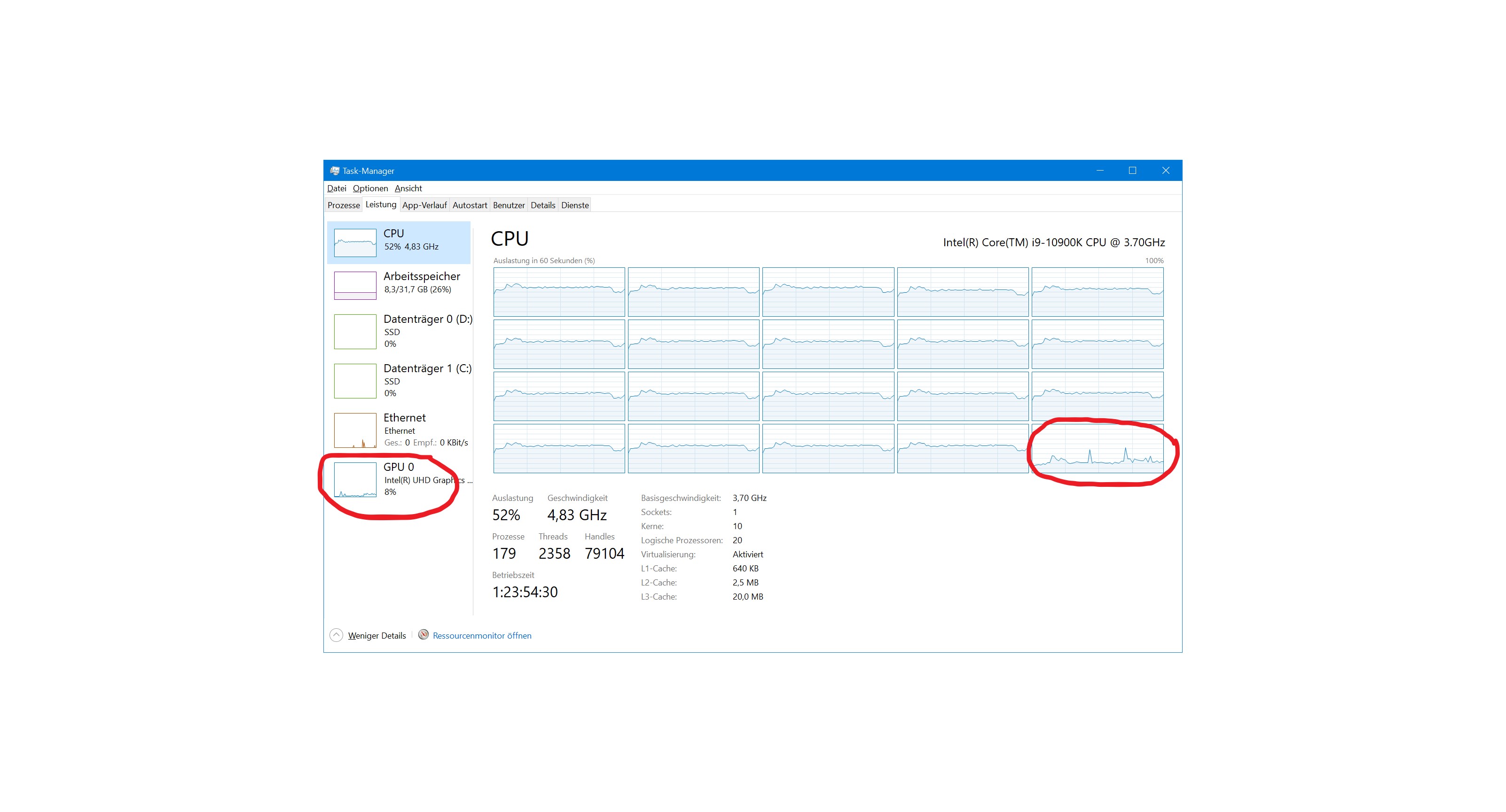Click the 52% Auslastung value
The height and width of the screenshot is (812, 1506).
(506, 515)
